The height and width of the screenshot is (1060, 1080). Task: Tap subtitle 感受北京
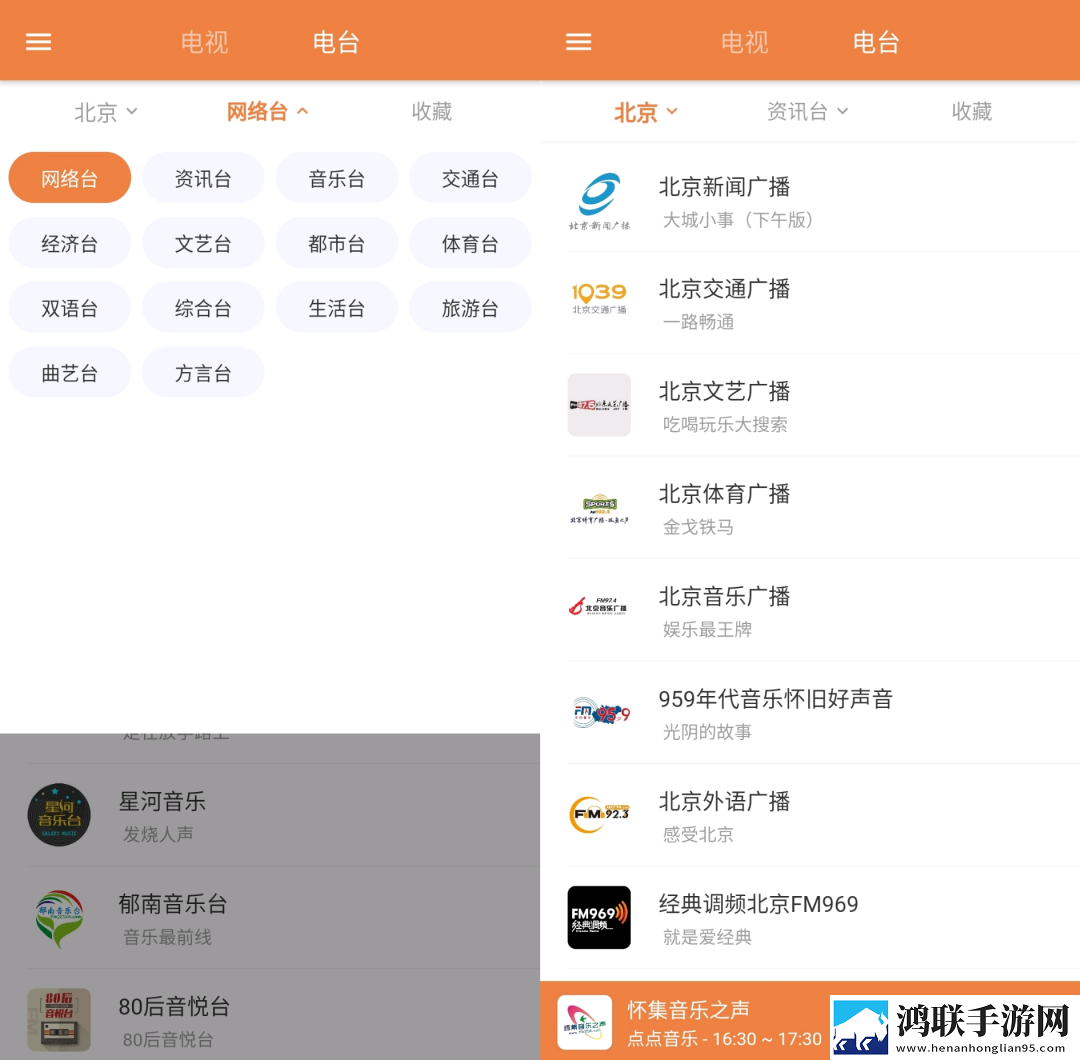click(x=698, y=835)
